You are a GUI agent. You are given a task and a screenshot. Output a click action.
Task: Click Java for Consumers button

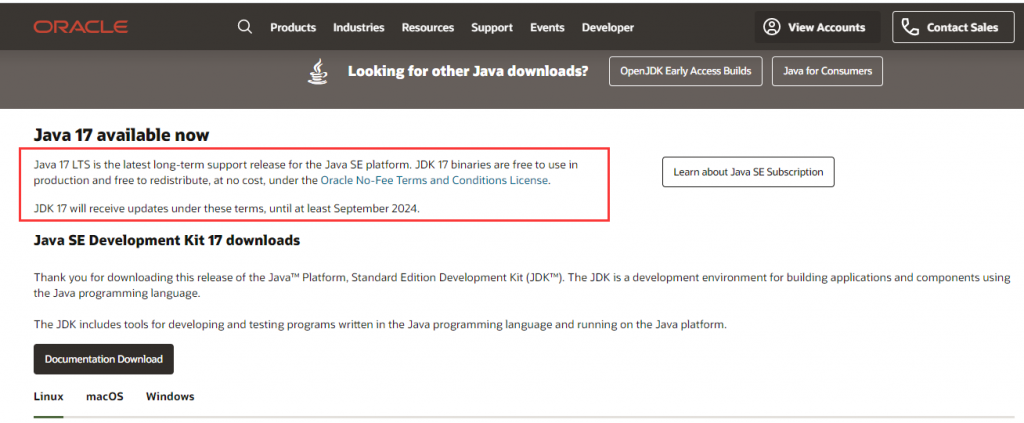tap(827, 71)
